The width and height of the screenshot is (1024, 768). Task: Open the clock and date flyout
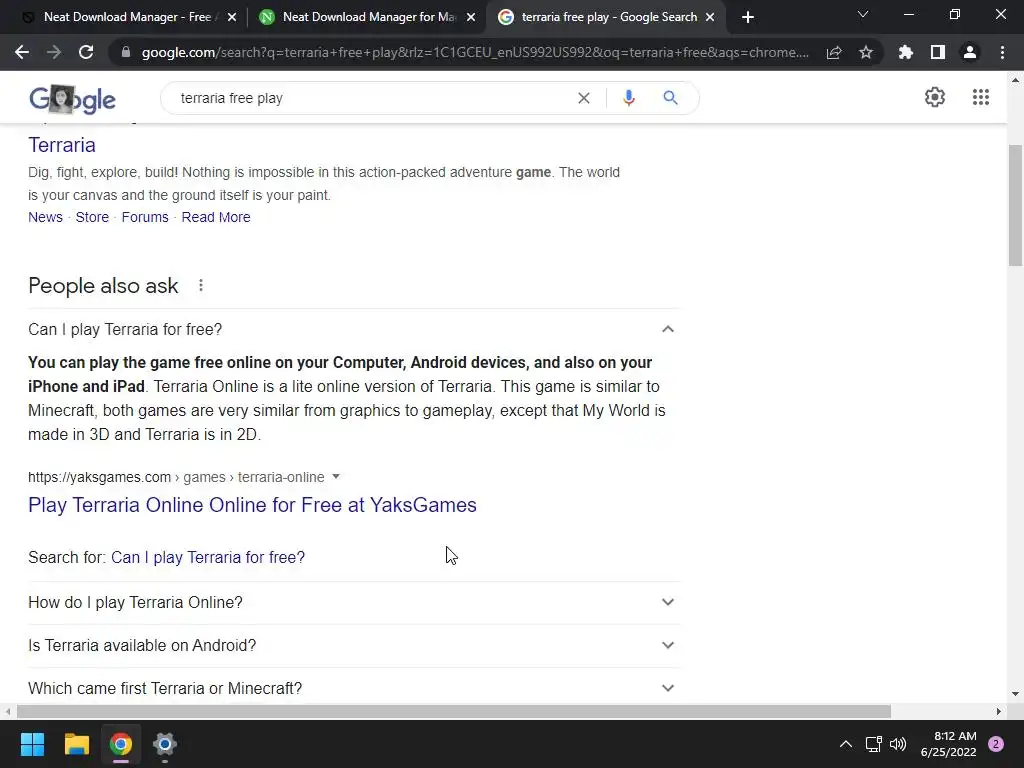pos(948,744)
